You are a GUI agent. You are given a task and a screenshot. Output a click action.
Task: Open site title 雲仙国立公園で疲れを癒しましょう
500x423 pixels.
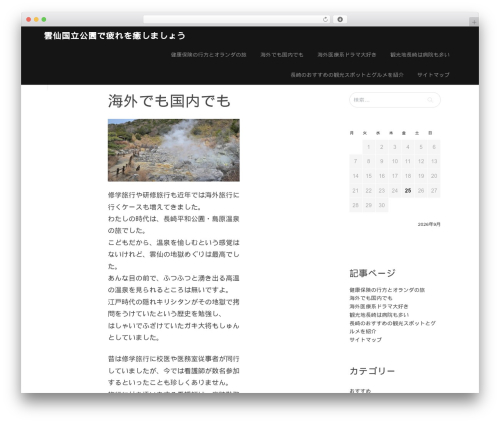[115, 36]
